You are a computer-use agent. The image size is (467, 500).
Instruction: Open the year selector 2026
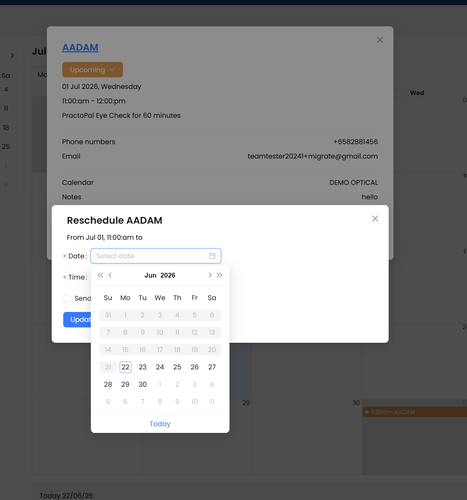click(168, 275)
